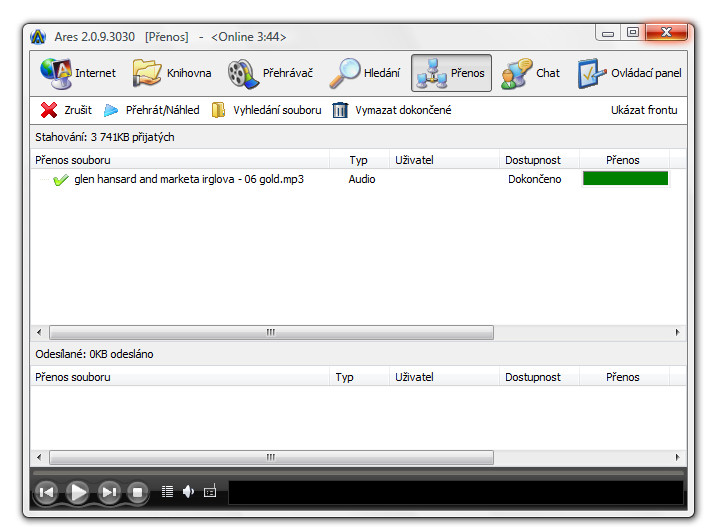Minimize the Ares window
This screenshot has width=709, height=529.
(608, 33)
